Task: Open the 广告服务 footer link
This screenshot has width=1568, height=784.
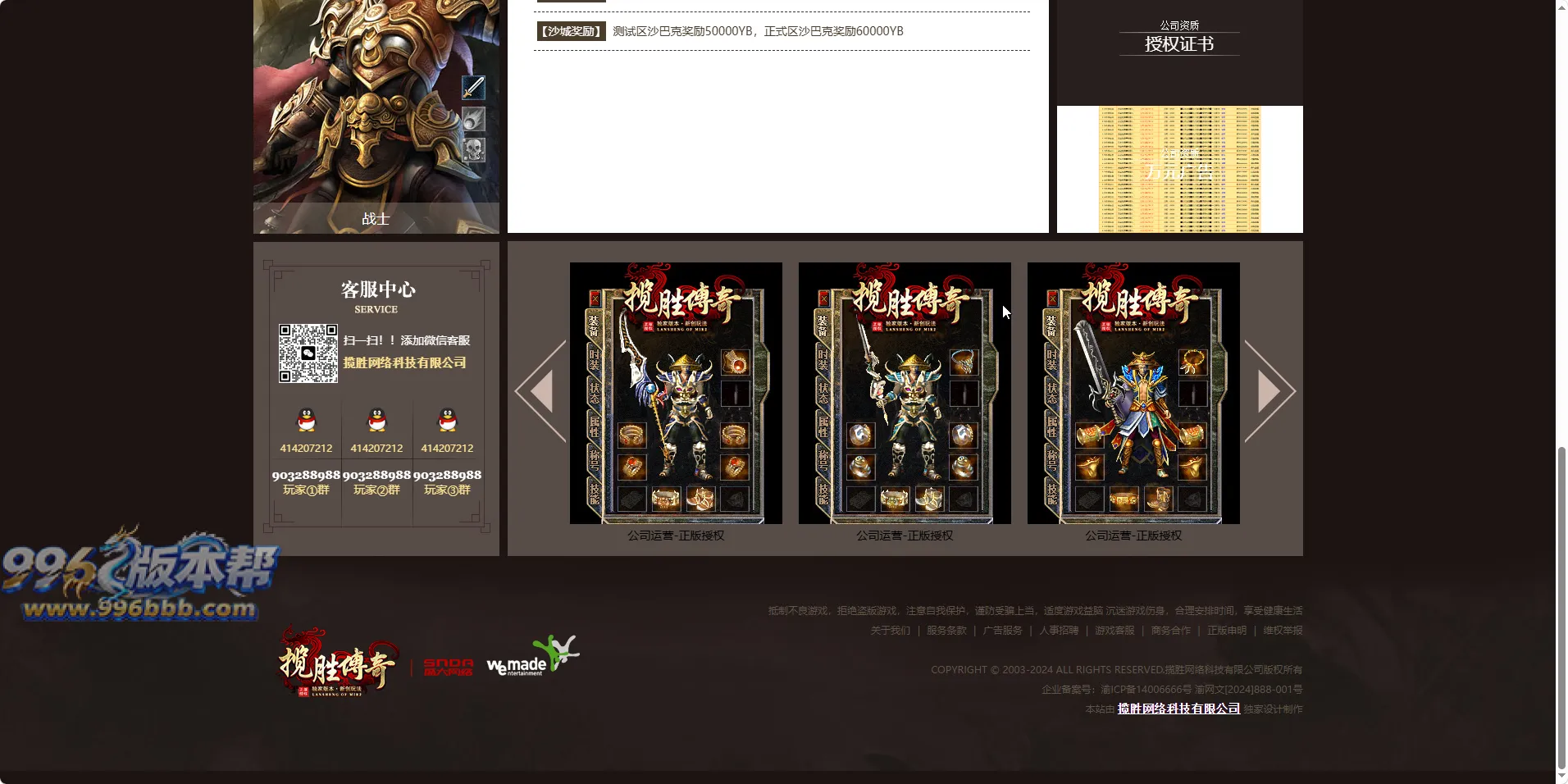Action: tap(1002, 631)
